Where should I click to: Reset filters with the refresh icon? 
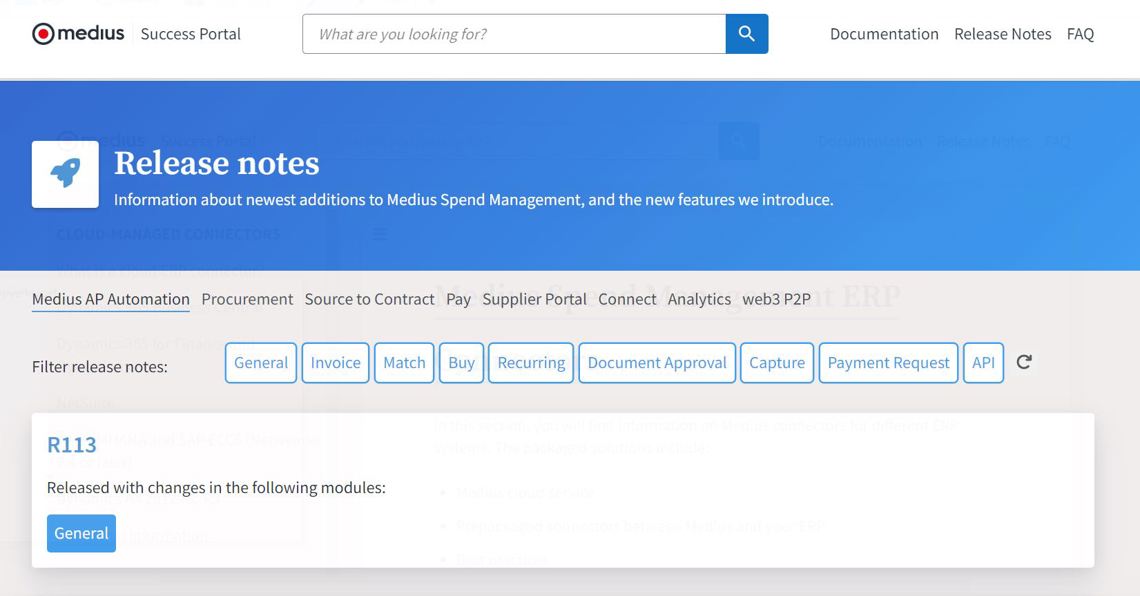point(1024,362)
